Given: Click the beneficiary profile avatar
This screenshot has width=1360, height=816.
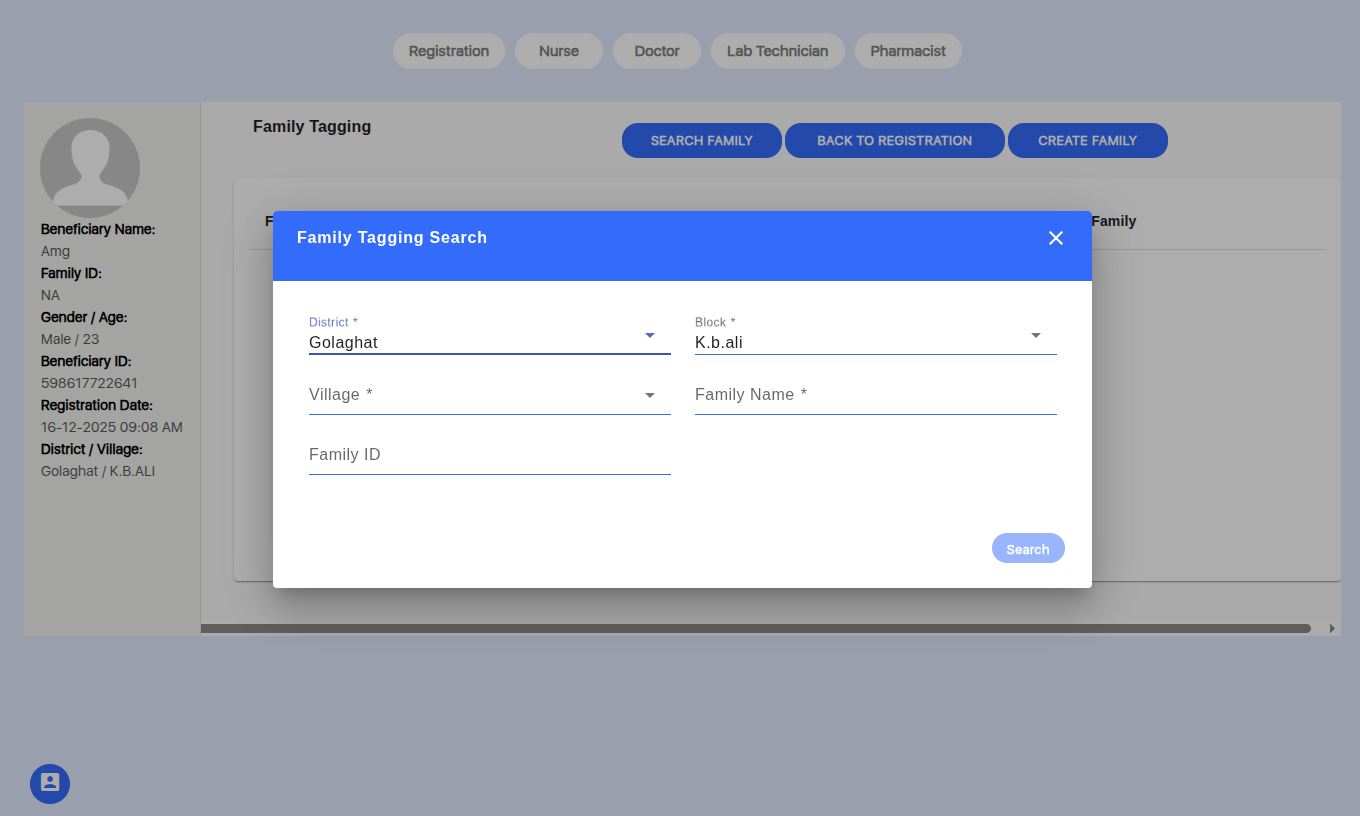Looking at the screenshot, I should 90,167.
